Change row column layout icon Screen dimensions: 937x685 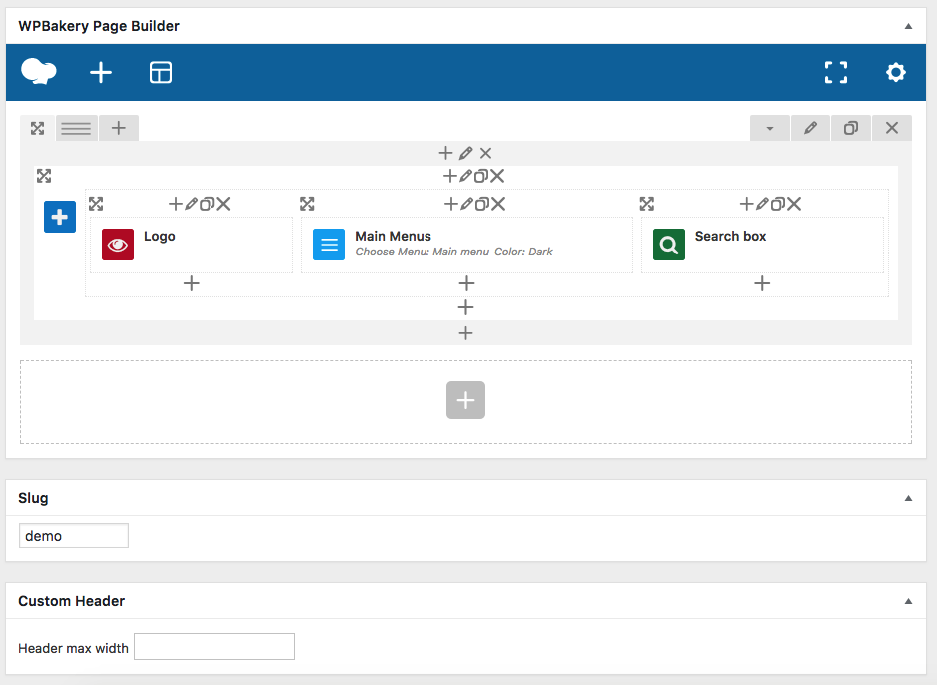[76, 128]
